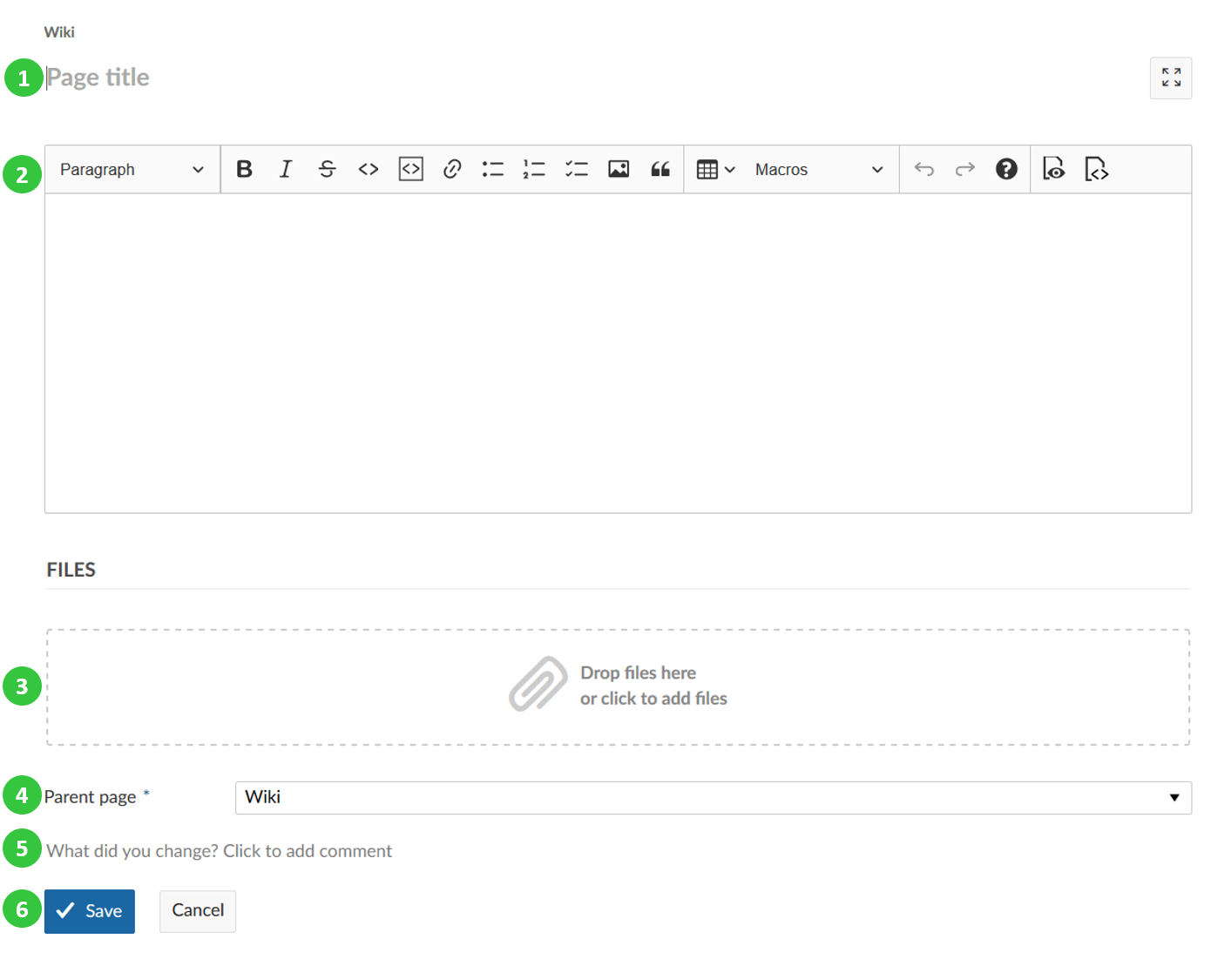The height and width of the screenshot is (980, 1211).
Task: Insert a code block
Action: [410, 169]
